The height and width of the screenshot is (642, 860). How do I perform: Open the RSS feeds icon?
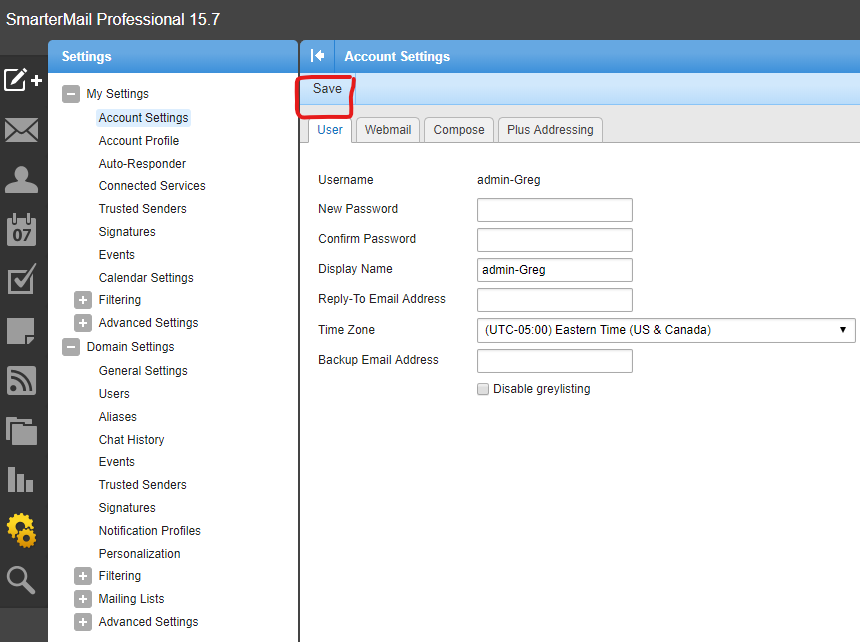[22, 381]
